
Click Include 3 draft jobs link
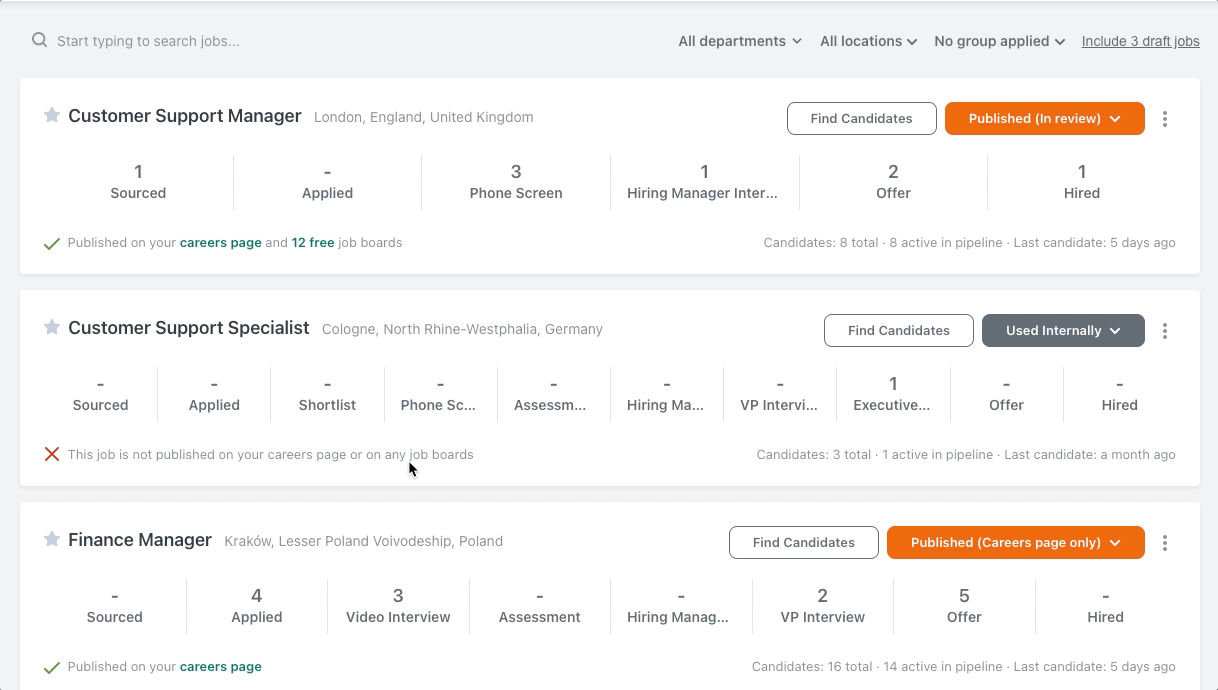coord(1141,41)
